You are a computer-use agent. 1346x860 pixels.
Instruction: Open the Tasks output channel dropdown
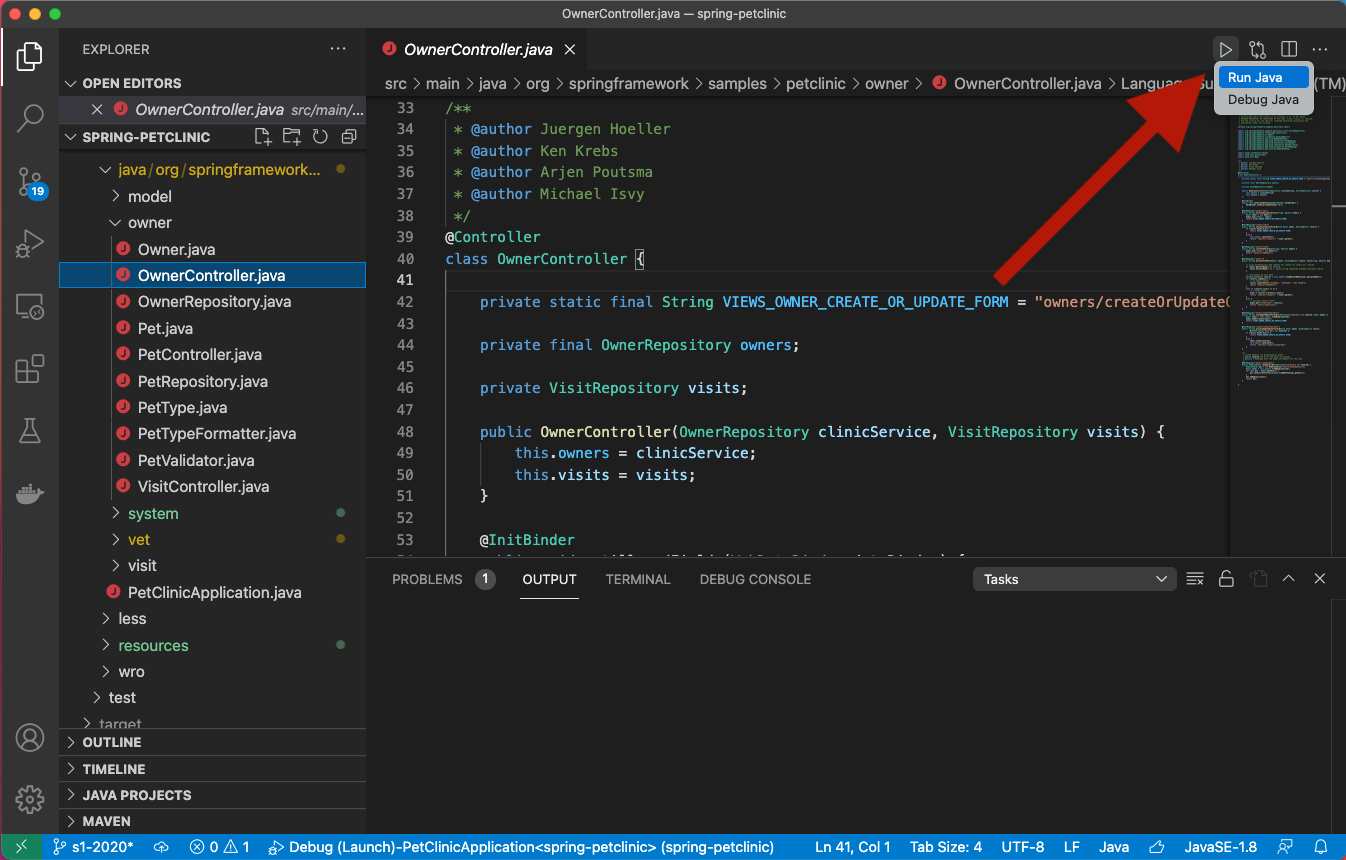point(1075,579)
